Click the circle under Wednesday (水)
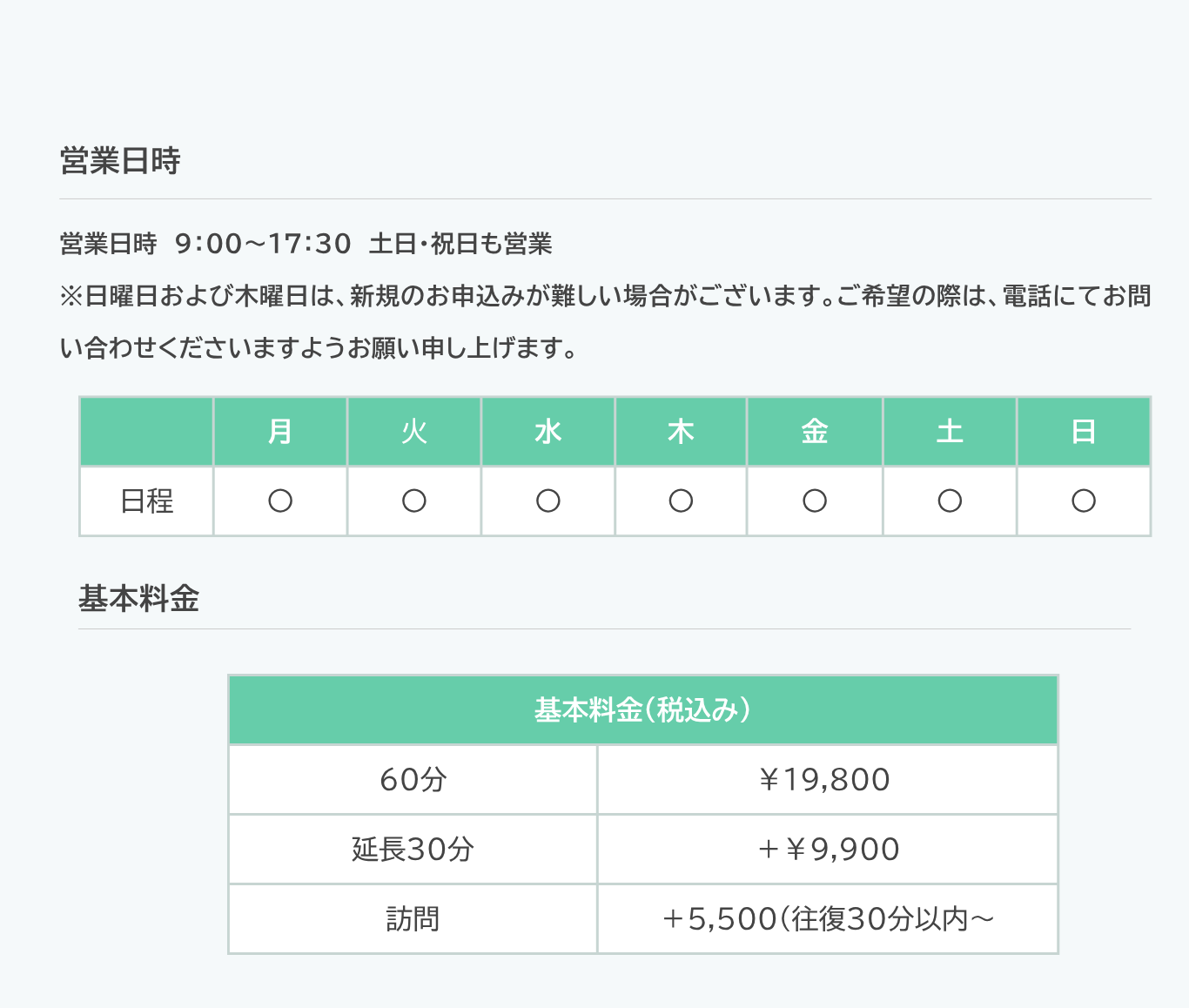The image size is (1189, 1008). [x=548, y=501]
